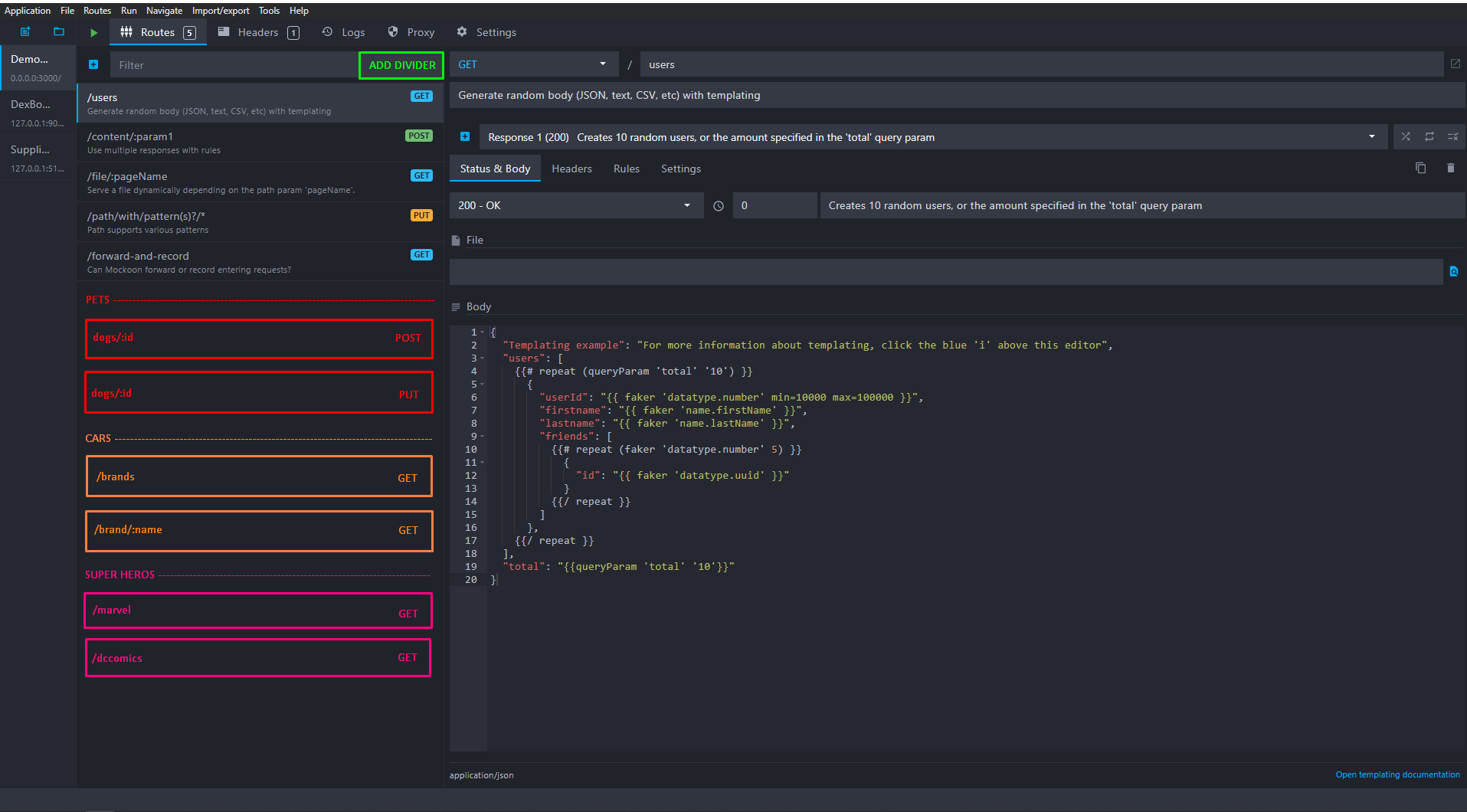Select the /content/:param1 POST route
The width and height of the screenshot is (1467, 812).
260,142
